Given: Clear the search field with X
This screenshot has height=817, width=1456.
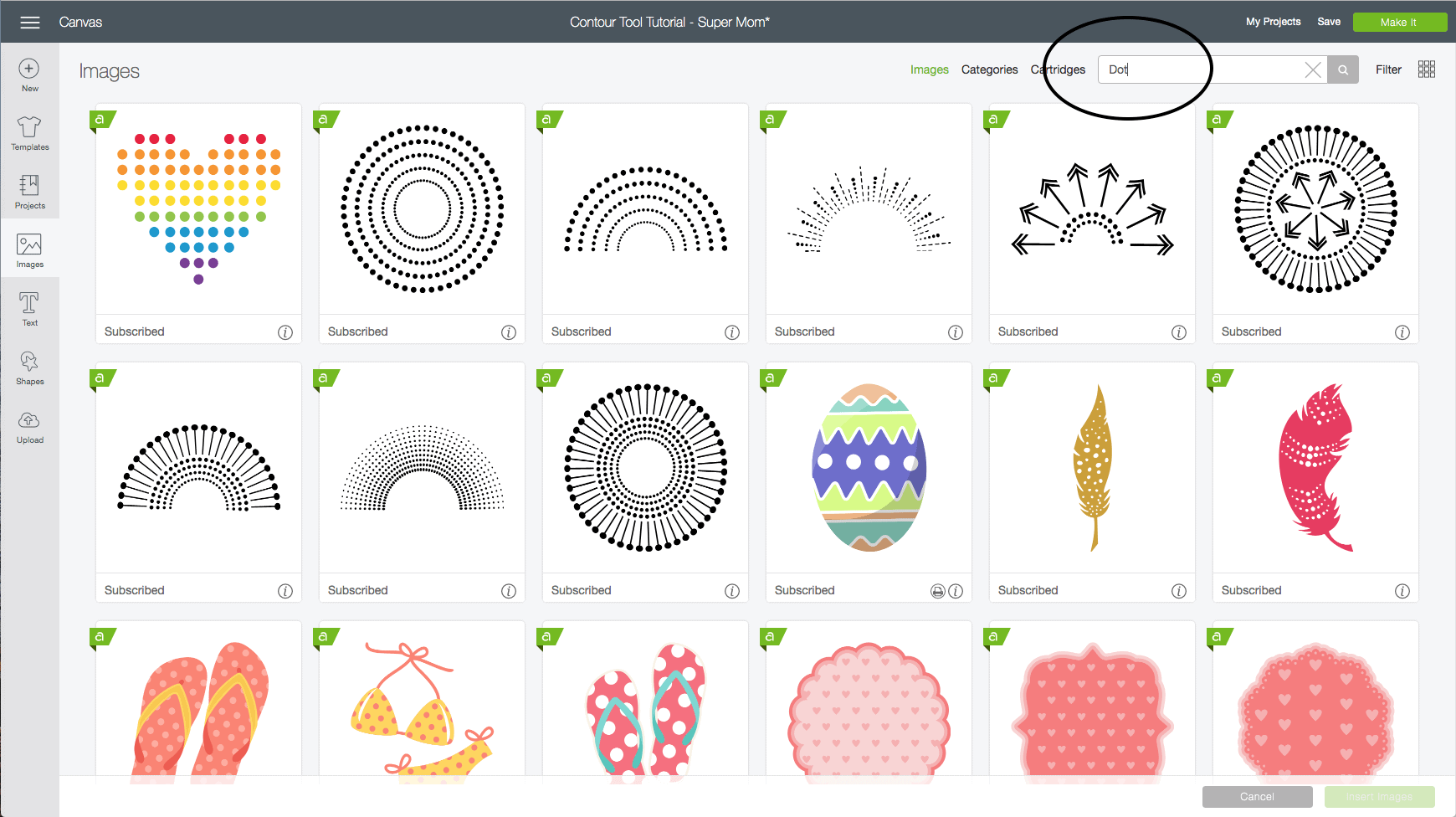Looking at the screenshot, I should (1313, 70).
